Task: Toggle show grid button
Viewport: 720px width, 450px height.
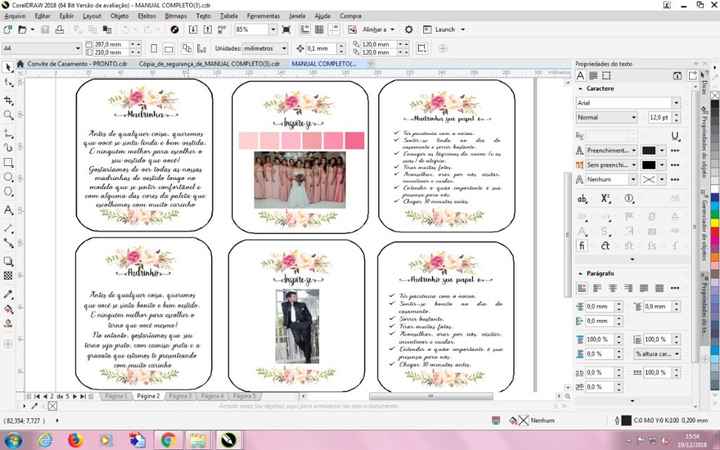Action: tap(320, 29)
